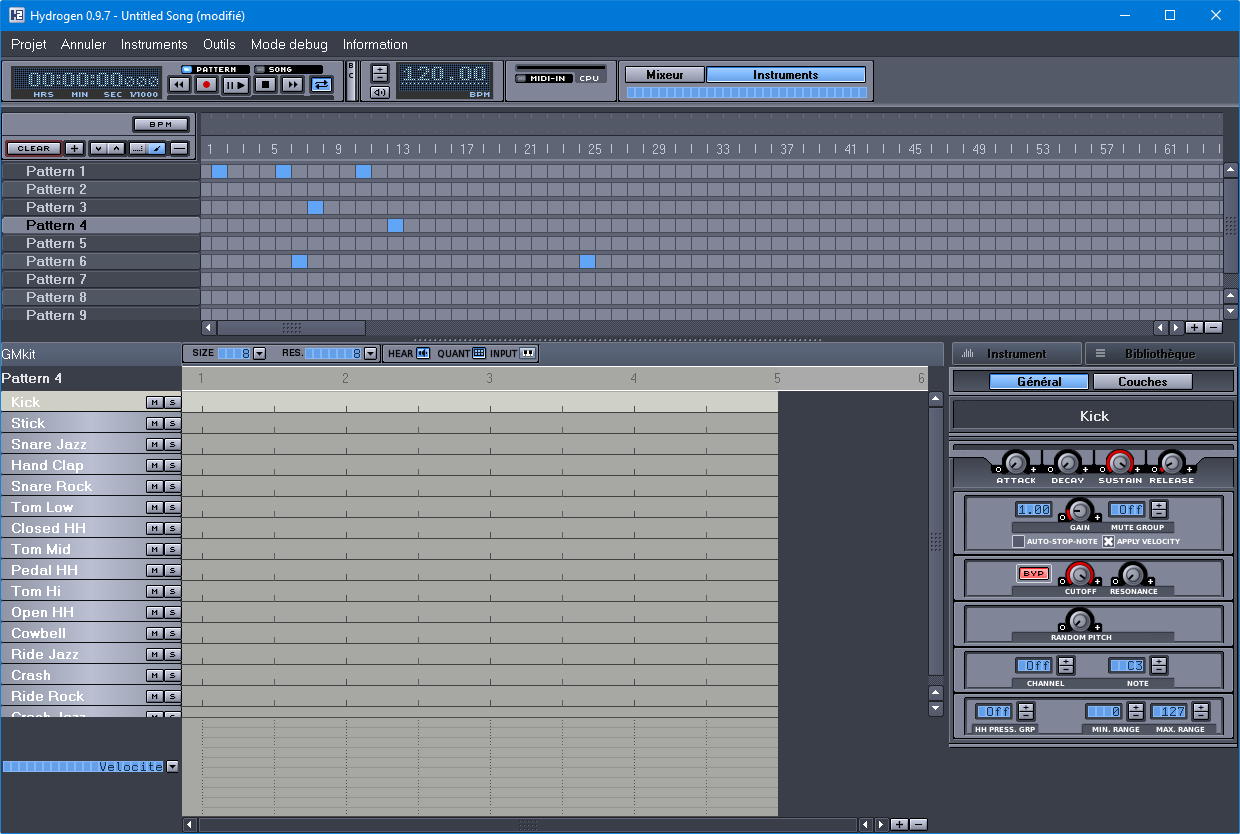Toggle the metronome speaker icon beside BPM
The width and height of the screenshot is (1240, 834).
pos(379,93)
